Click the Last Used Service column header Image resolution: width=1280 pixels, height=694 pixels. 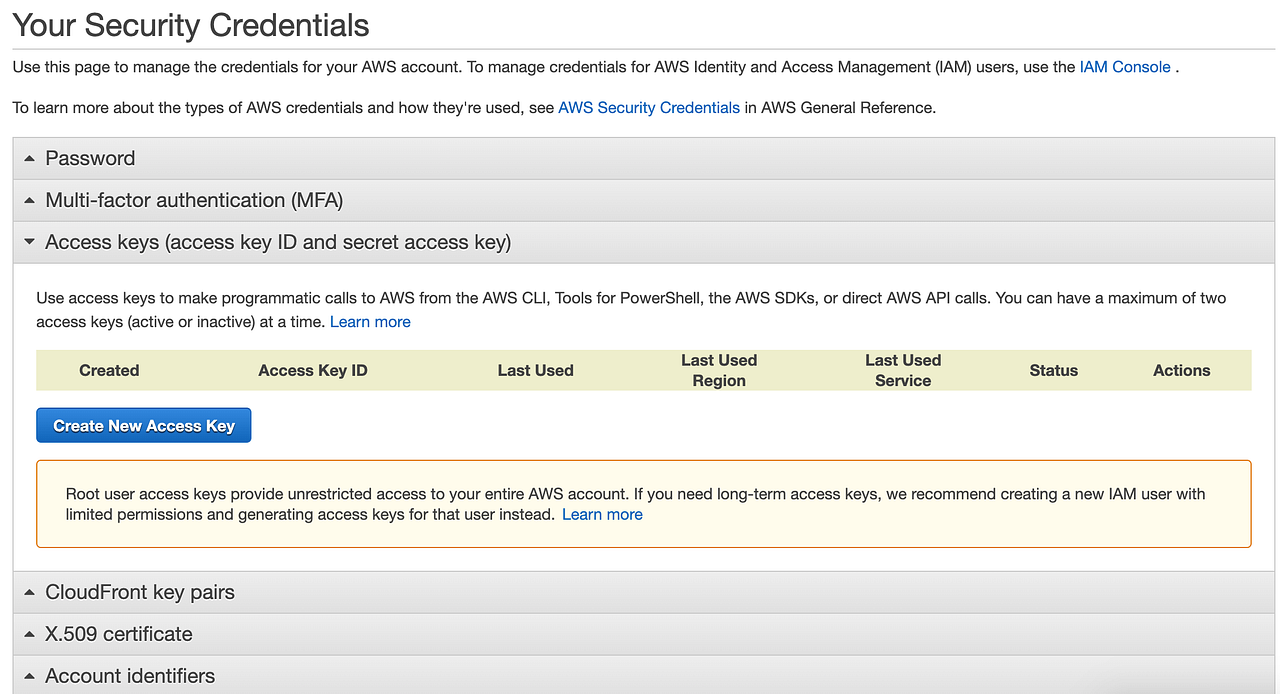903,371
